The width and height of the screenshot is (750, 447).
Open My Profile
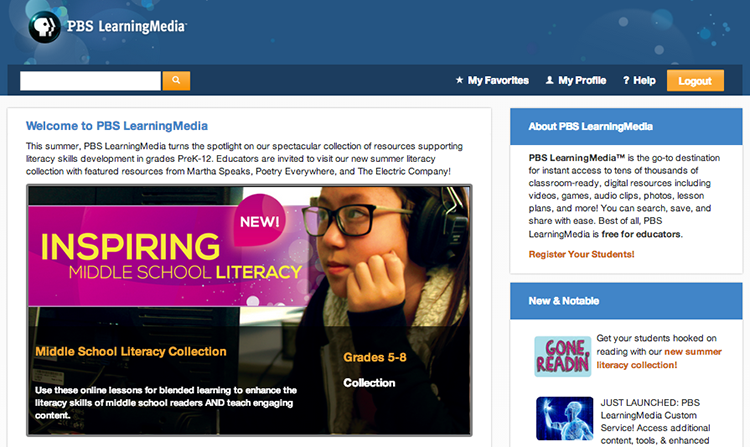pyautogui.click(x=582, y=80)
